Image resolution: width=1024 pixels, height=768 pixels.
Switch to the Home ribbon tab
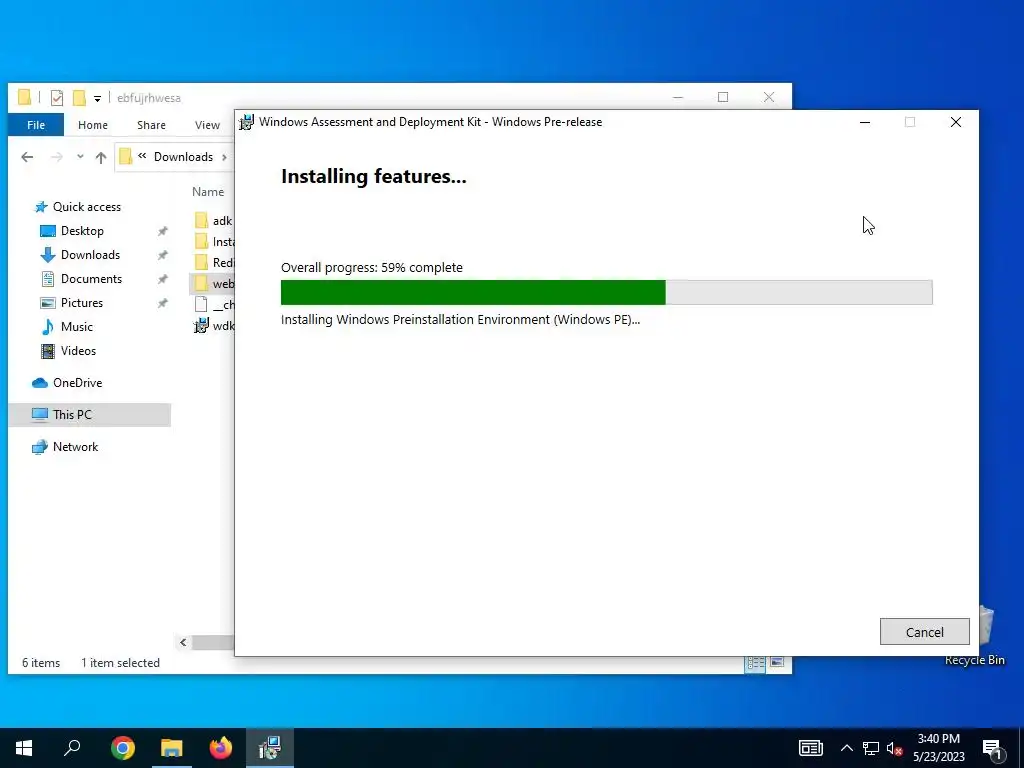tap(93, 125)
